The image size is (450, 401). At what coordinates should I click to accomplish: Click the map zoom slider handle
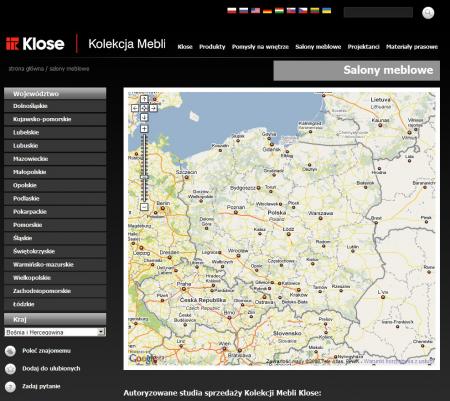pos(144,177)
